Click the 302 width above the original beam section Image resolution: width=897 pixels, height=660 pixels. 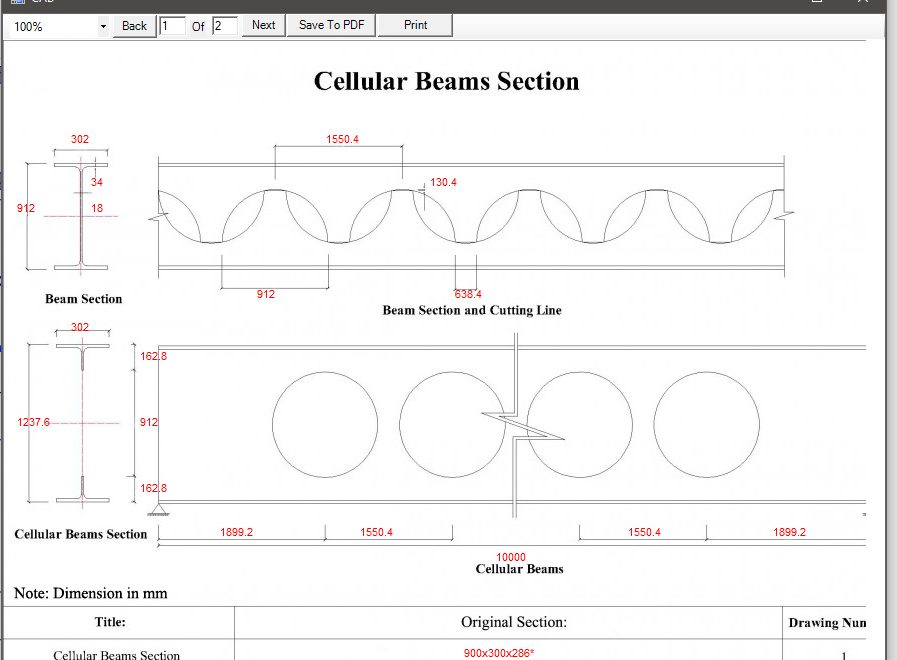80,140
